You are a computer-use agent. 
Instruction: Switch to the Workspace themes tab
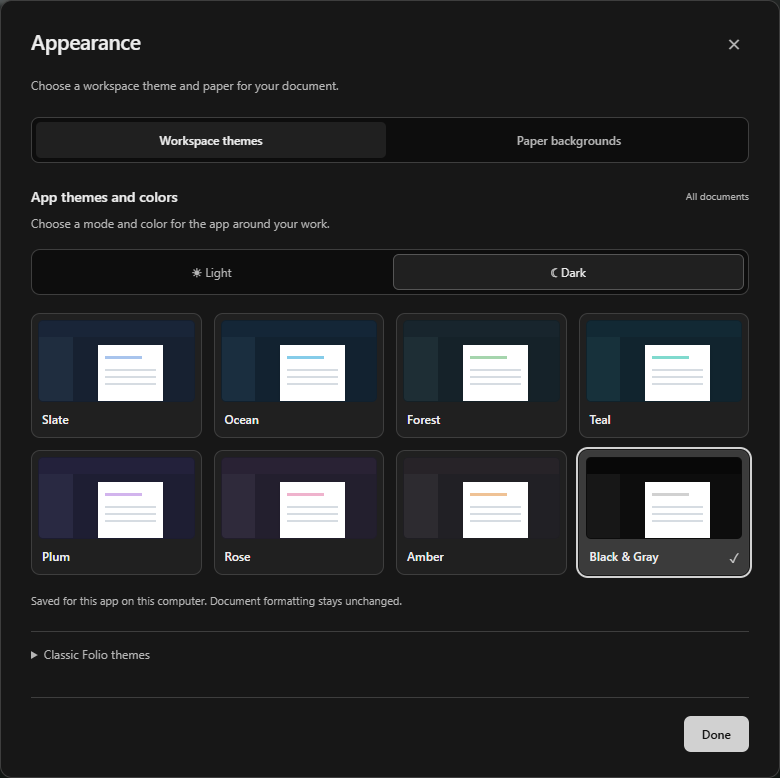tap(210, 140)
